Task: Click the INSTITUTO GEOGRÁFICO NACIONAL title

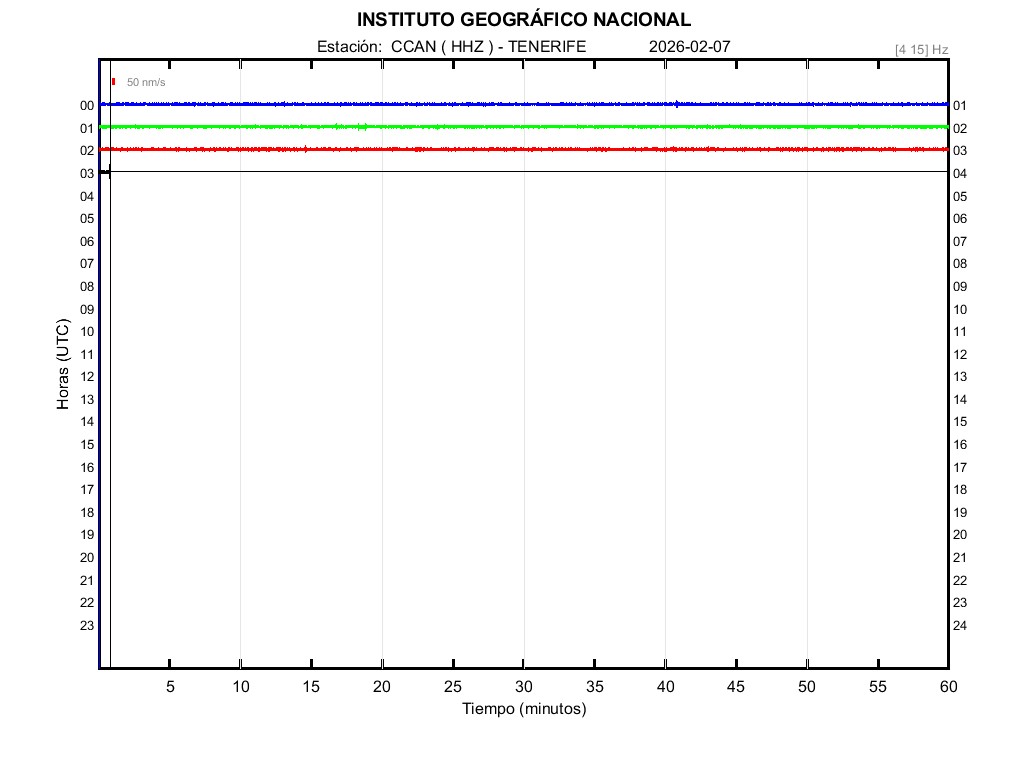Action: tap(523, 20)
